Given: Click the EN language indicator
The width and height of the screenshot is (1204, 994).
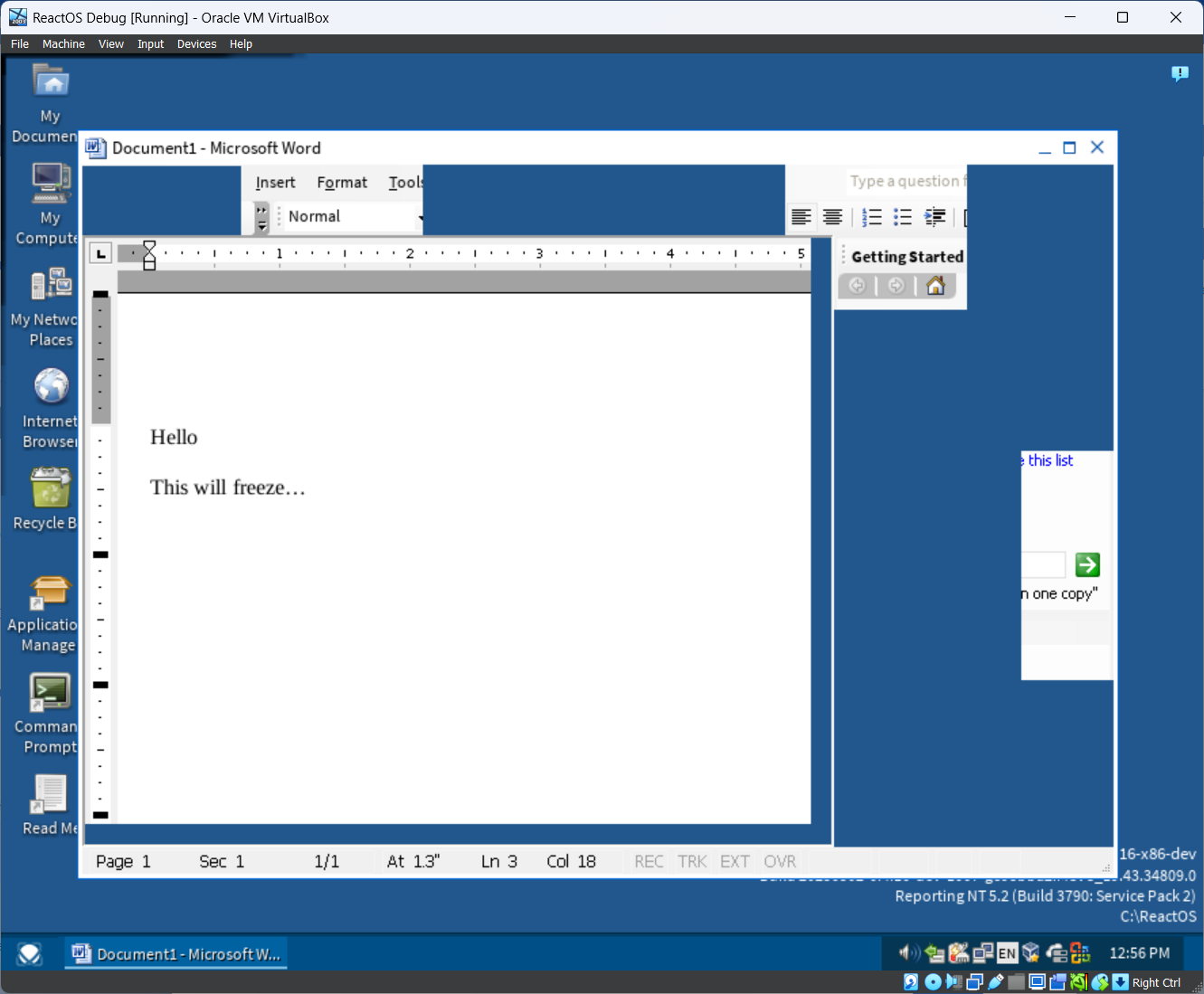Looking at the screenshot, I should pyautogui.click(x=1007, y=952).
